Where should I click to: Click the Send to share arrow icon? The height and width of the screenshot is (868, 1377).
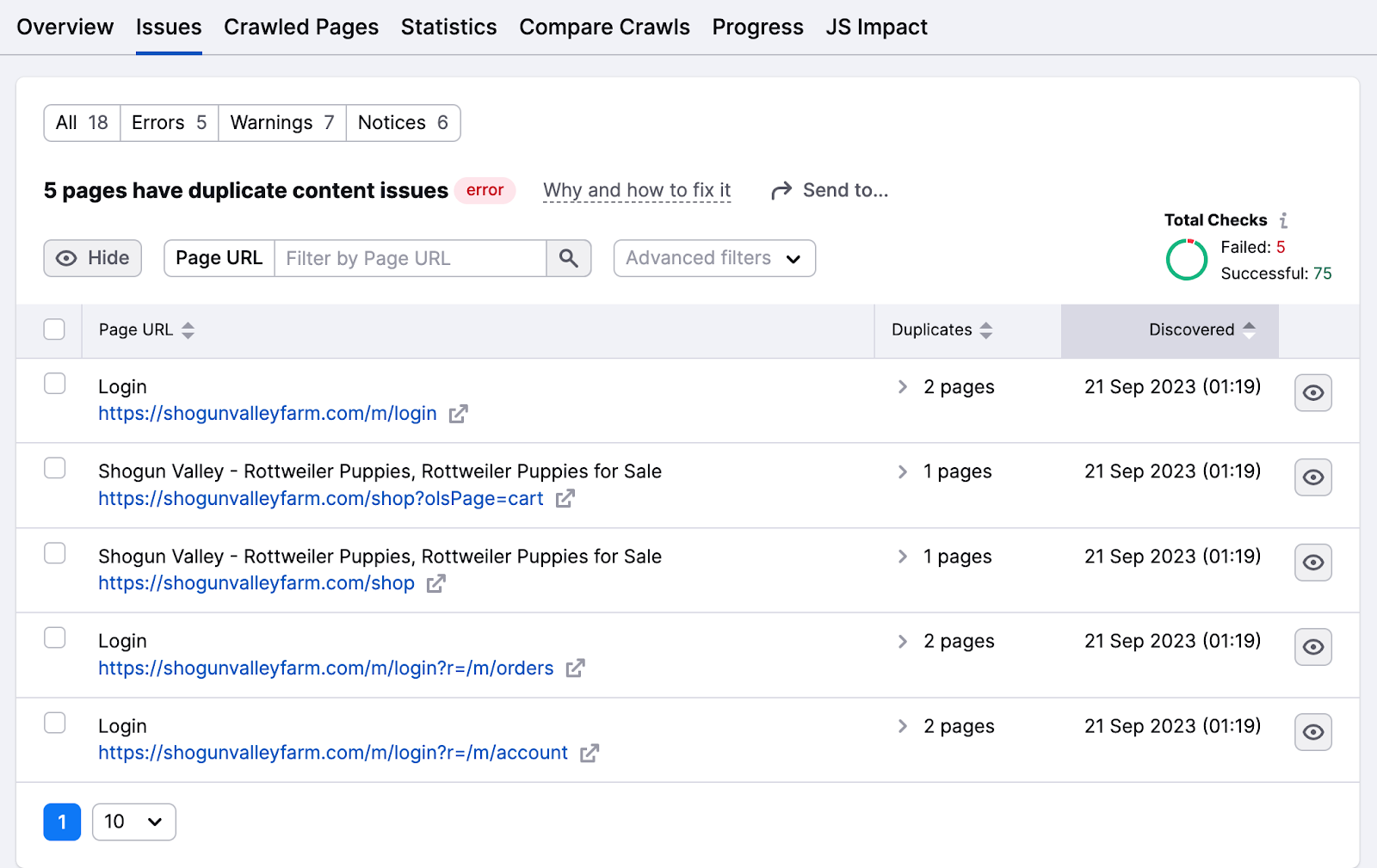(781, 190)
